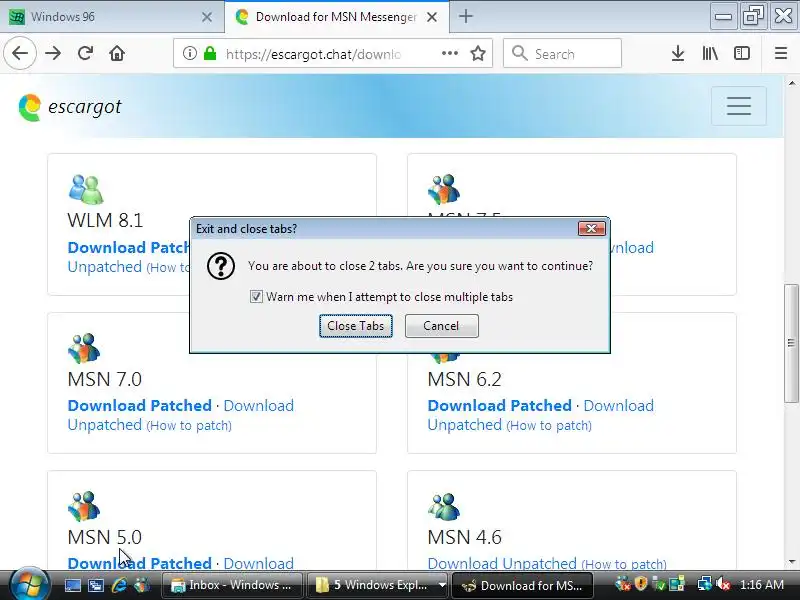The height and width of the screenshot is (600, 800).
Task: Close the Exit and close tabs dialog
Action: click(x=591, y=229)
